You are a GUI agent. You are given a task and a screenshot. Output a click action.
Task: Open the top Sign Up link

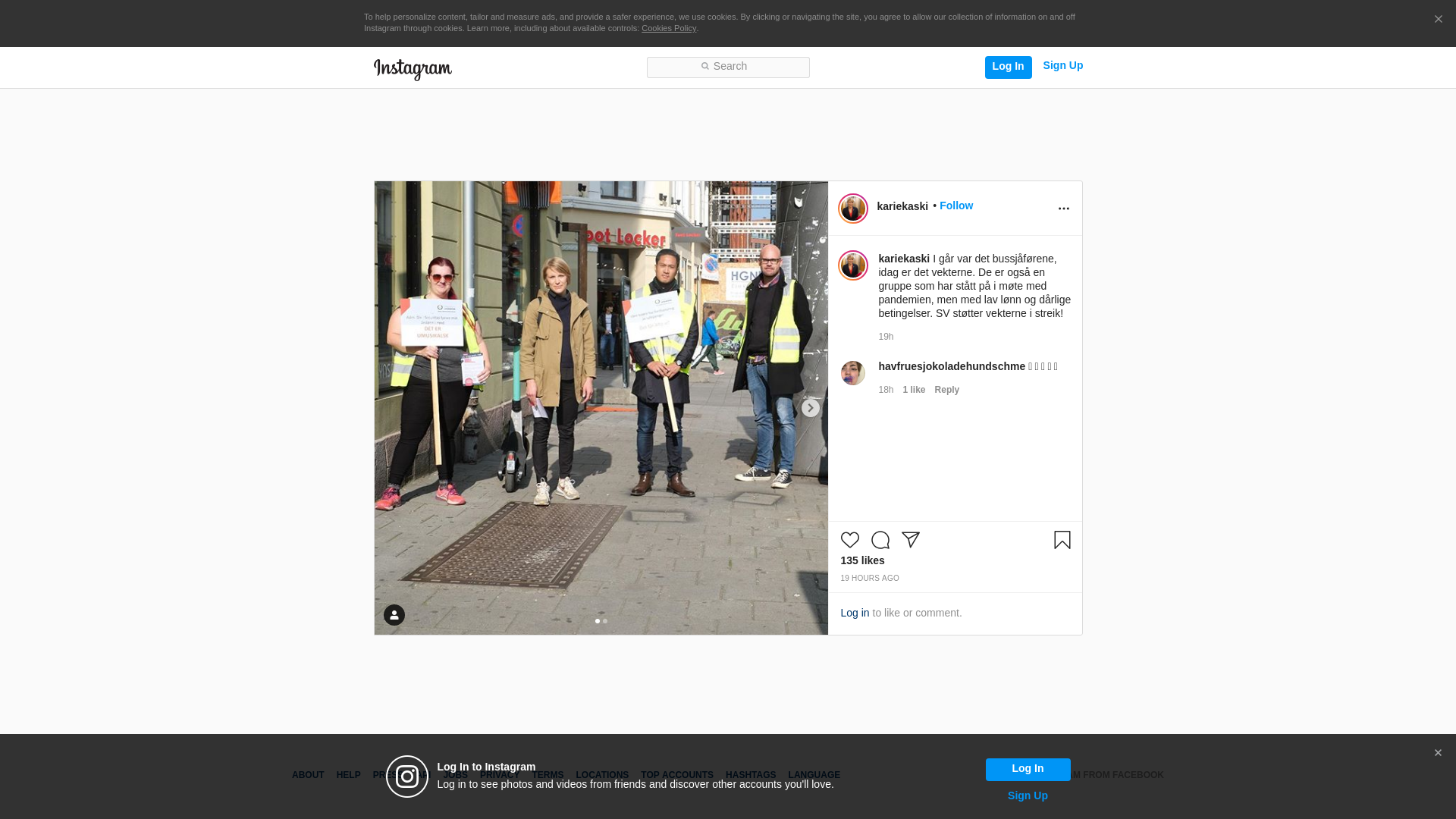click(x=1062, y=65)
